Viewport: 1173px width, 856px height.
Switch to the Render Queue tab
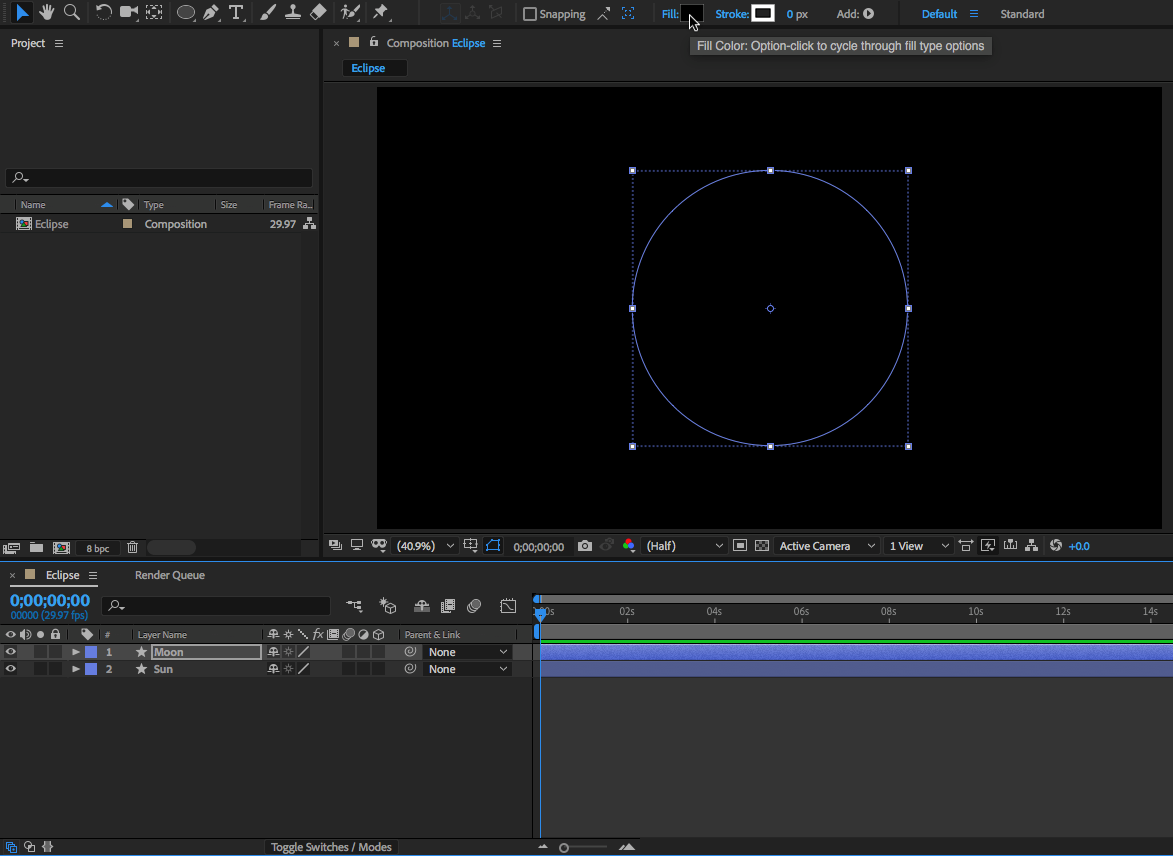(x=170, y=575)
